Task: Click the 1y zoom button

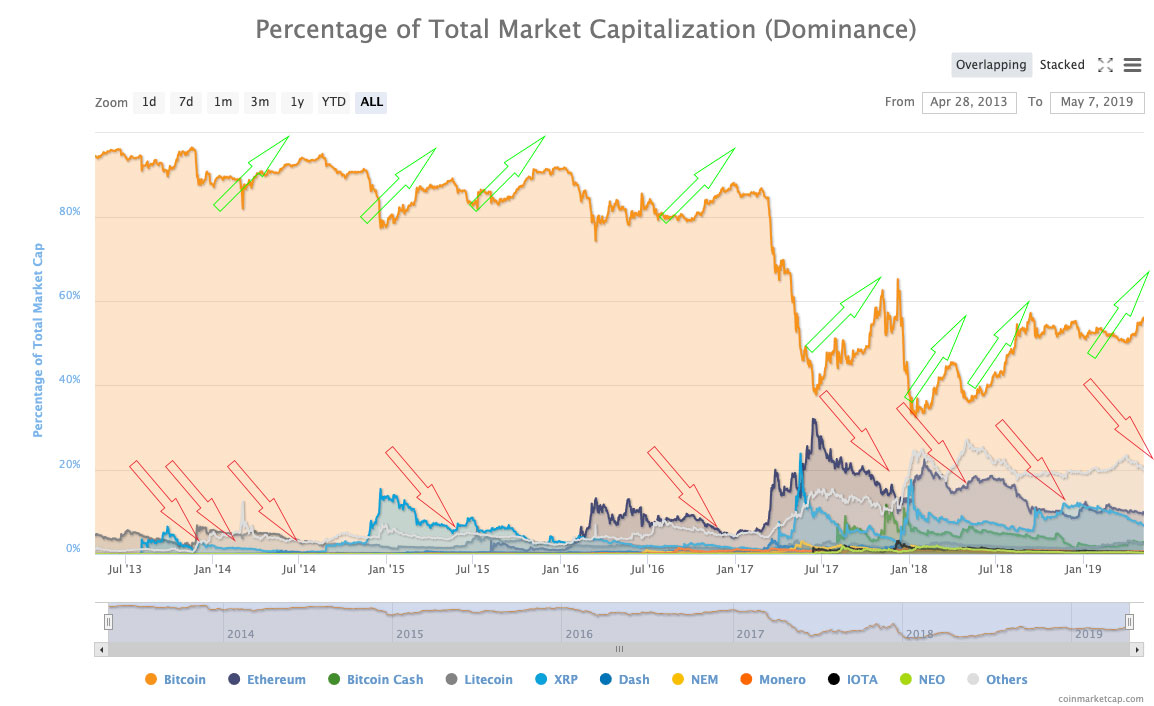Action: (296, 102)
